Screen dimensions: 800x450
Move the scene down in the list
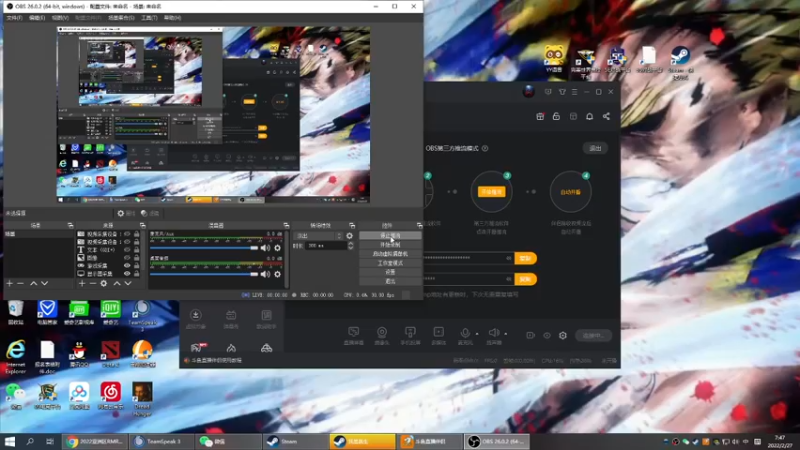pos(44,283)
